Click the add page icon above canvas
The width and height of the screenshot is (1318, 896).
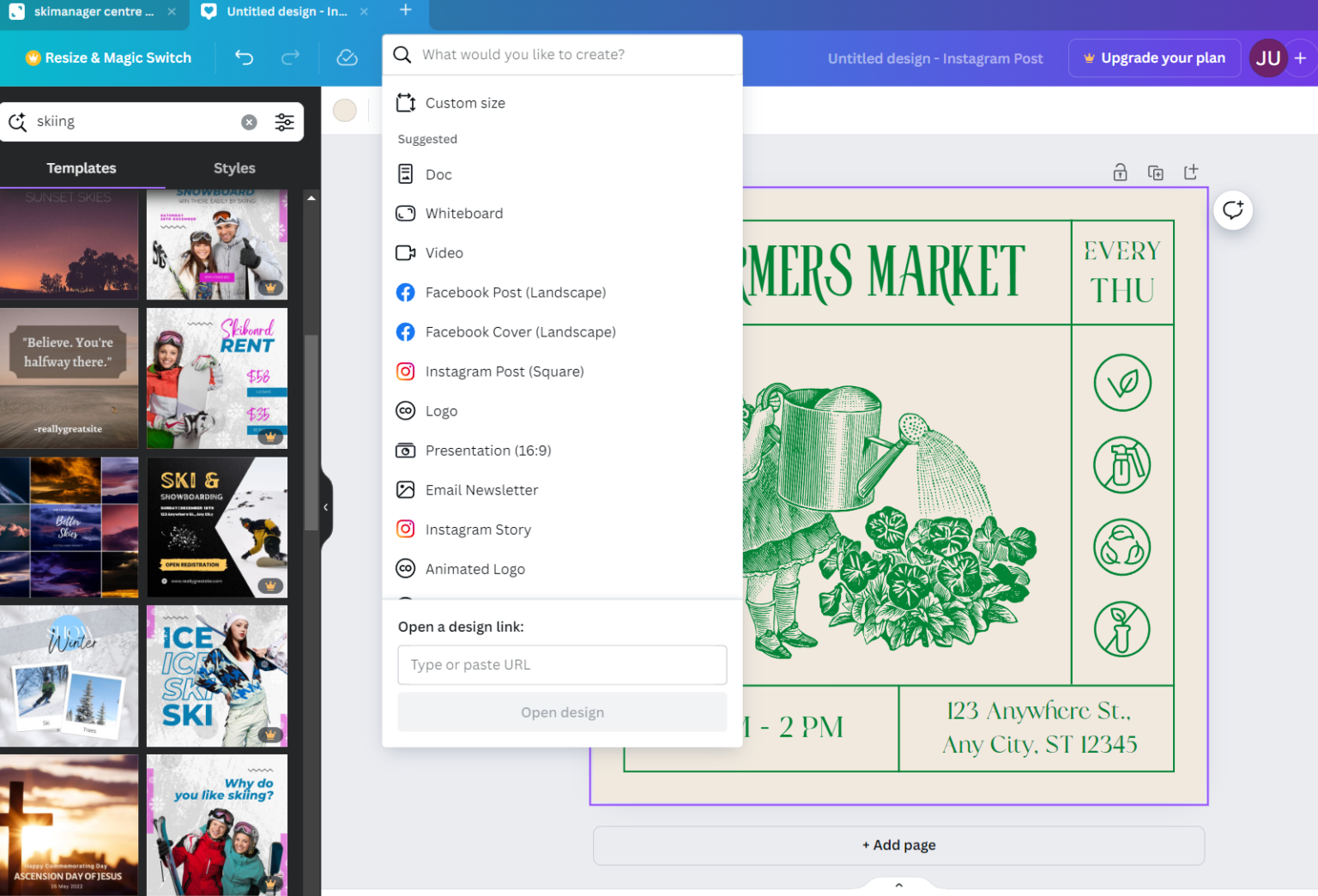1191,173
